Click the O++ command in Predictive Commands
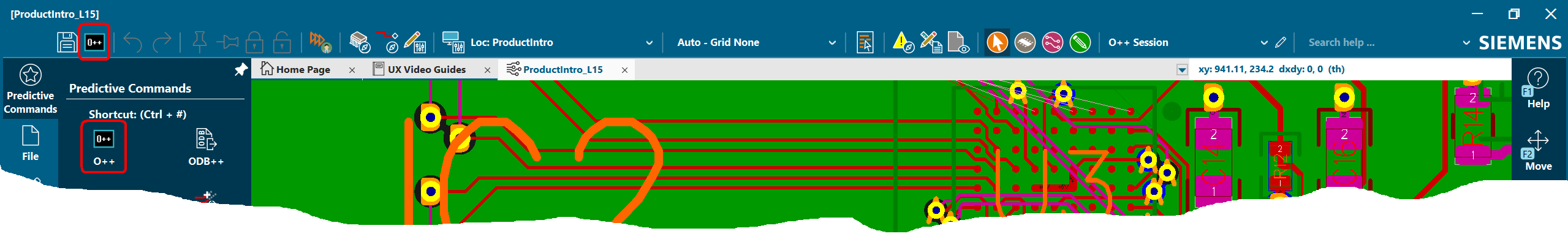Screen dimensions: 1568x239 tap(104, 147)
